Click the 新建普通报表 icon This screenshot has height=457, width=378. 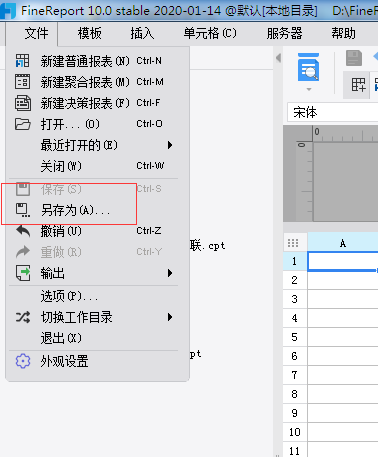tap(23, 61)
